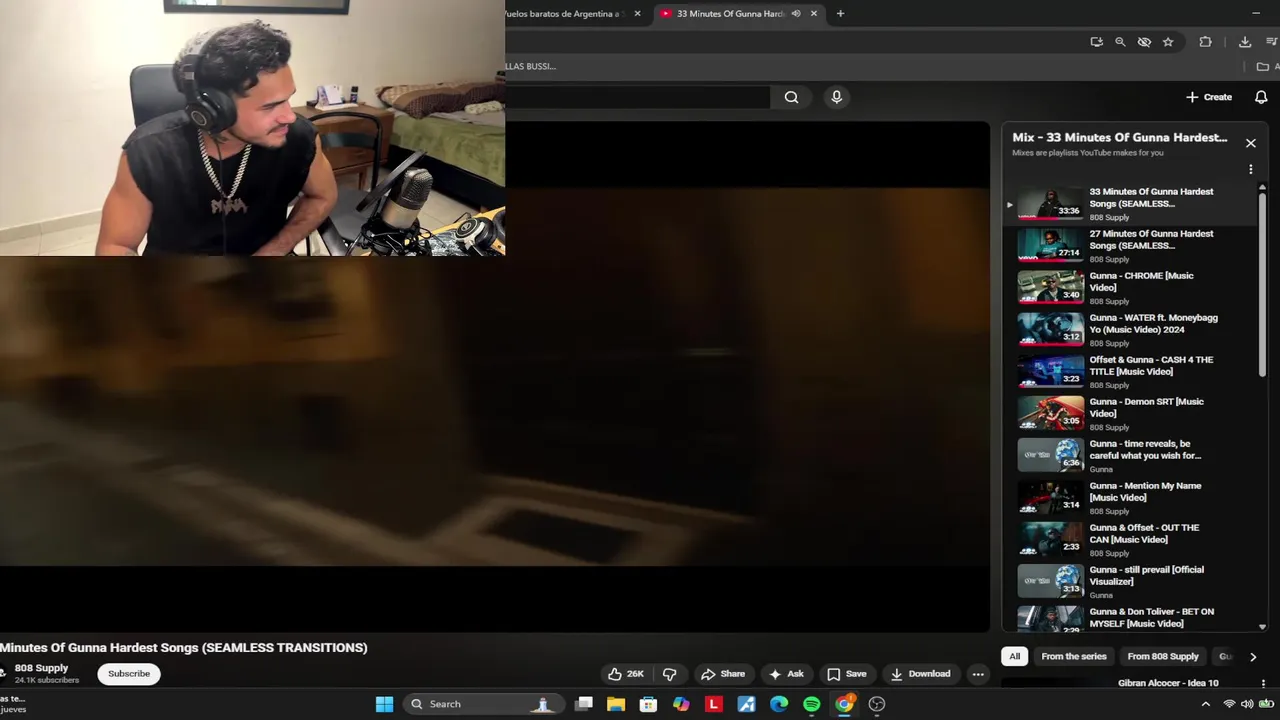Select the All filter chip
The width and height of the screenshot is (1280, 720).
click(x=1014, y=657)
